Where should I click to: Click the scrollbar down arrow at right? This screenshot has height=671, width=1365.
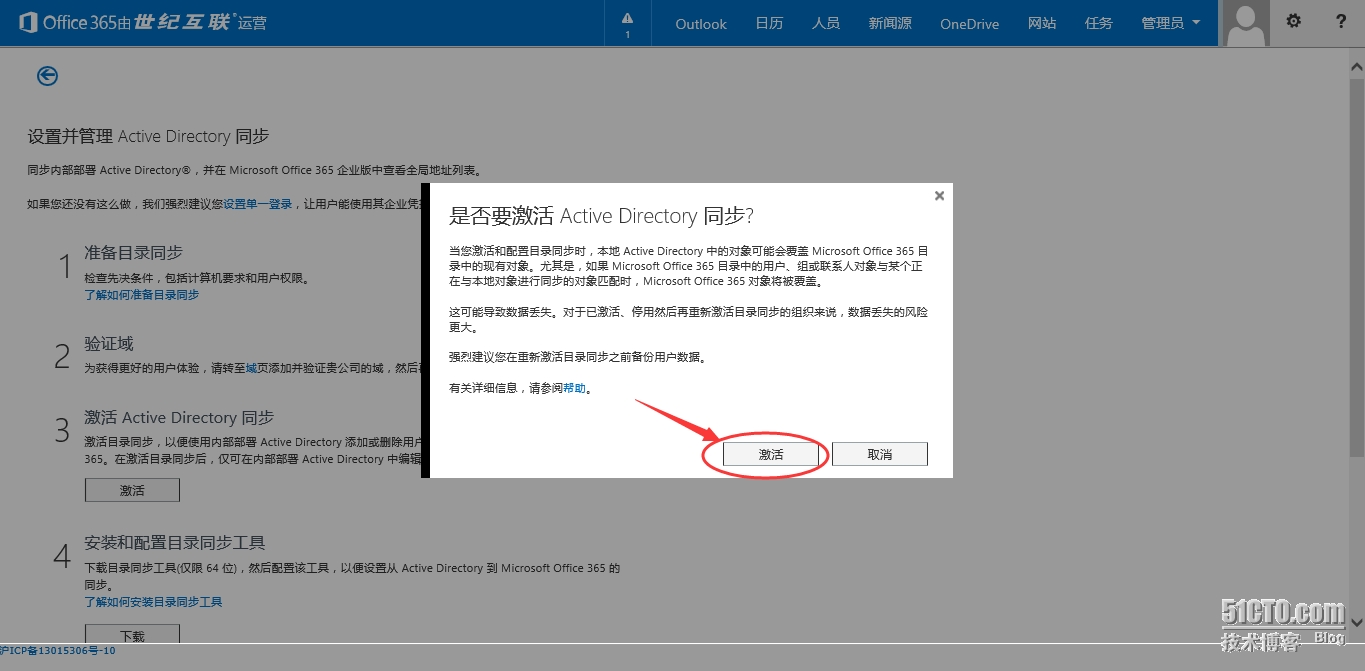(x=1356, y=620)
